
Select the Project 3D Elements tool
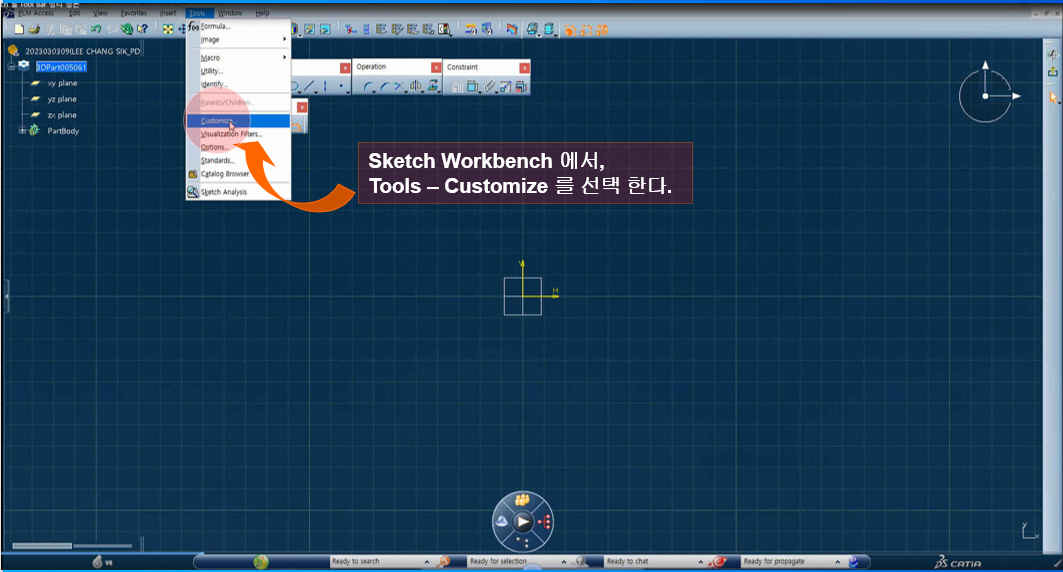click(x=433, y=87)
